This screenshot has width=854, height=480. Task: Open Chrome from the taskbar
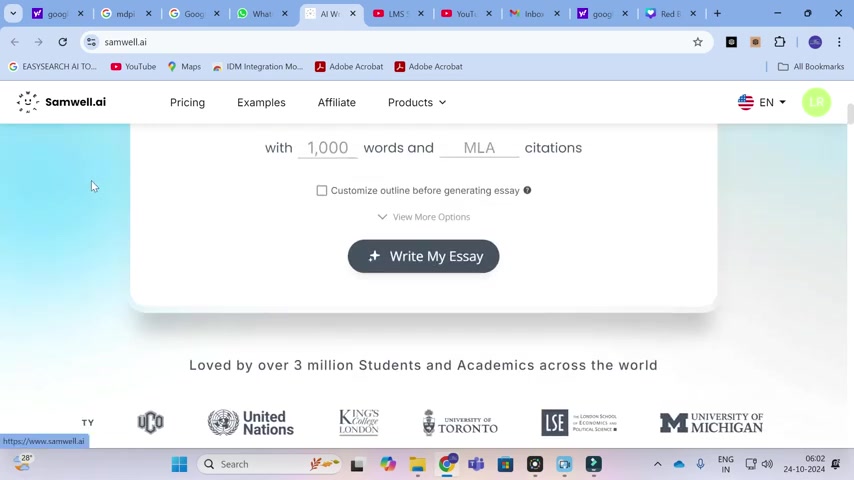(x=447, y=464)
